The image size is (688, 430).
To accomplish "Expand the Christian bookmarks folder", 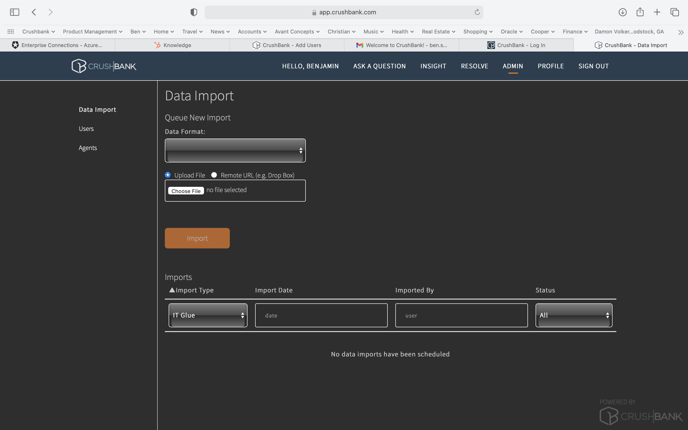I will point(341,32).
